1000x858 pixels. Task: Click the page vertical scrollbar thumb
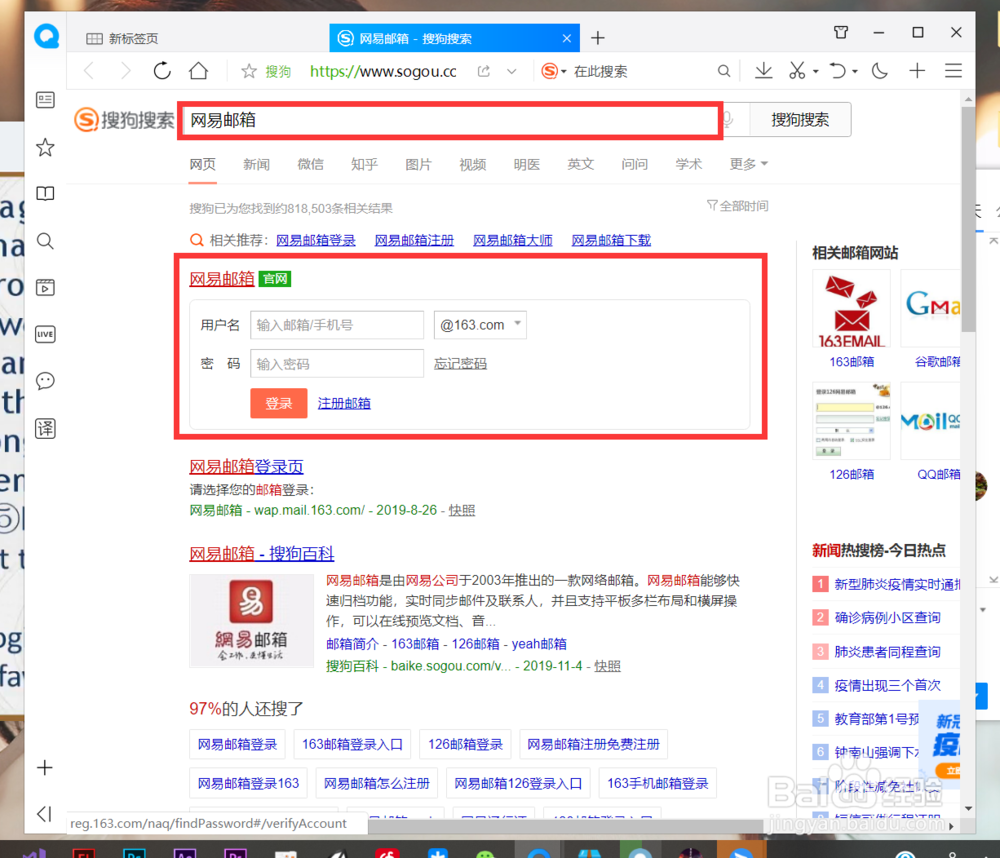(x=968, y=219)
